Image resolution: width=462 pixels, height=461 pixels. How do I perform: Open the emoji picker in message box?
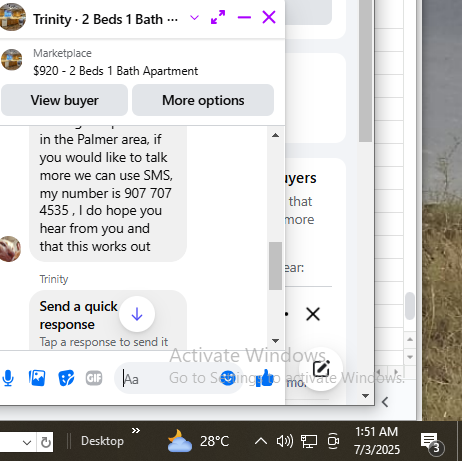click(x=228, y=378)
